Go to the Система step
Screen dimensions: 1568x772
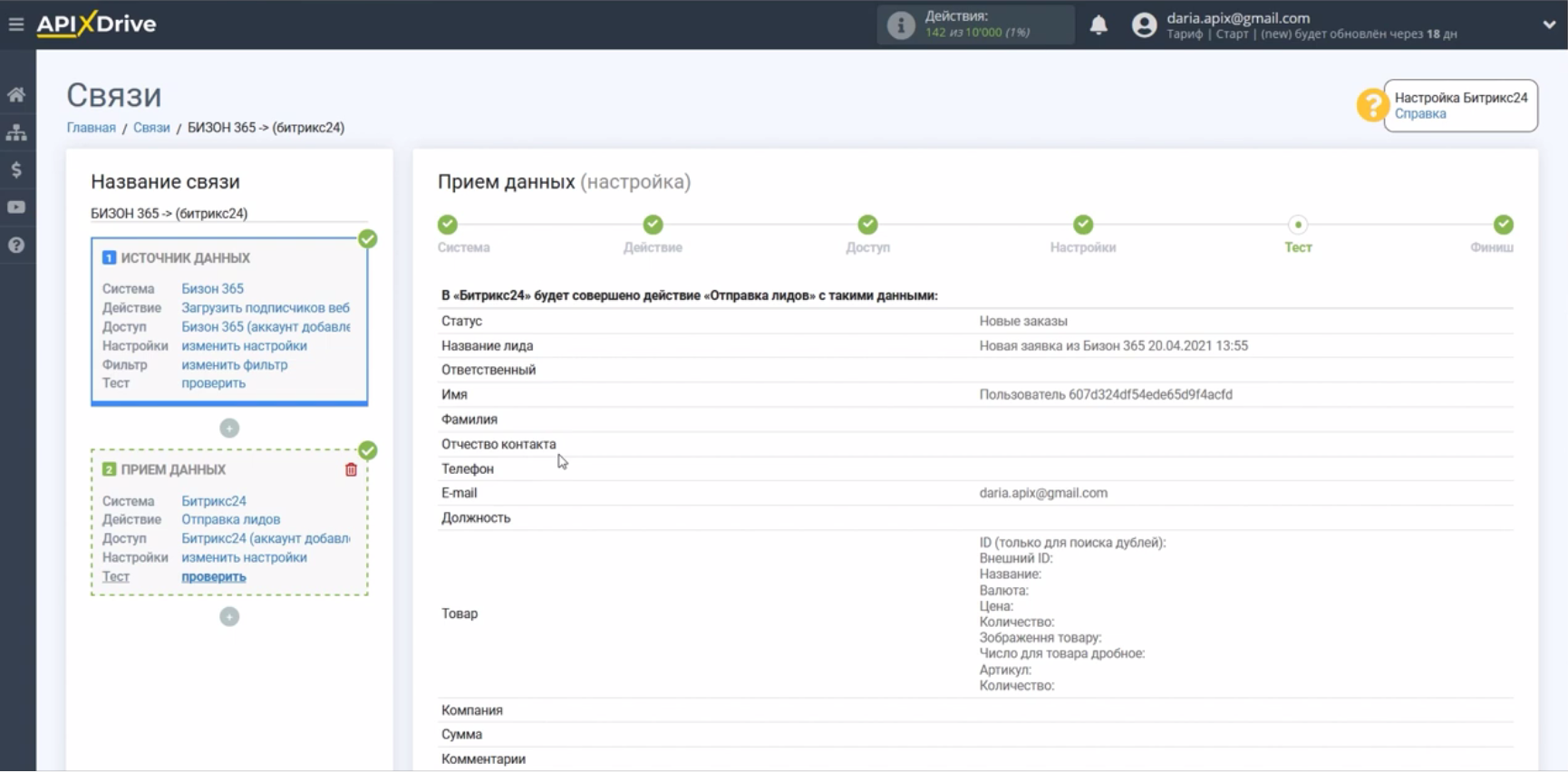point(448,225)
